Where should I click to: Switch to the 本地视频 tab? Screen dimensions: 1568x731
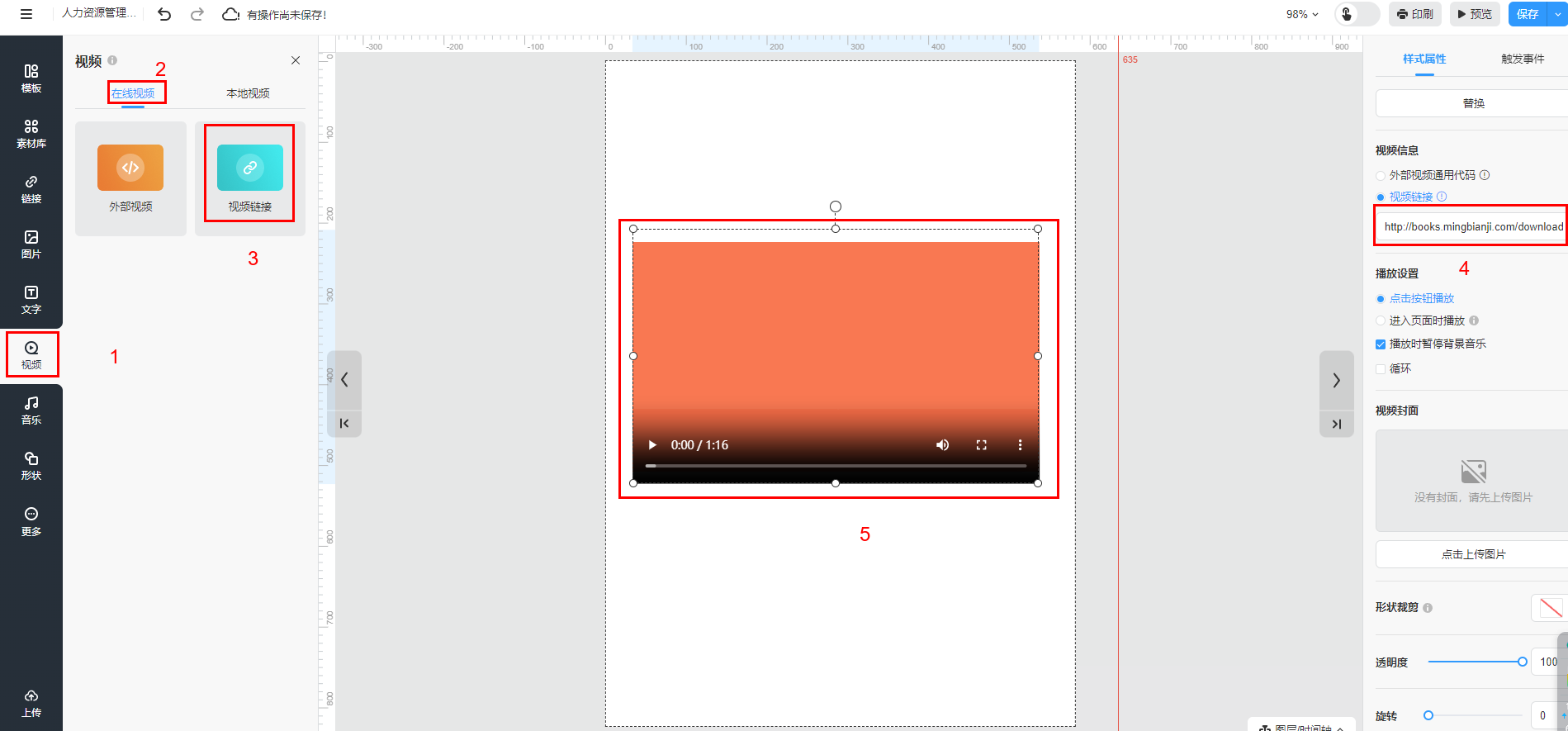point(248,93)
